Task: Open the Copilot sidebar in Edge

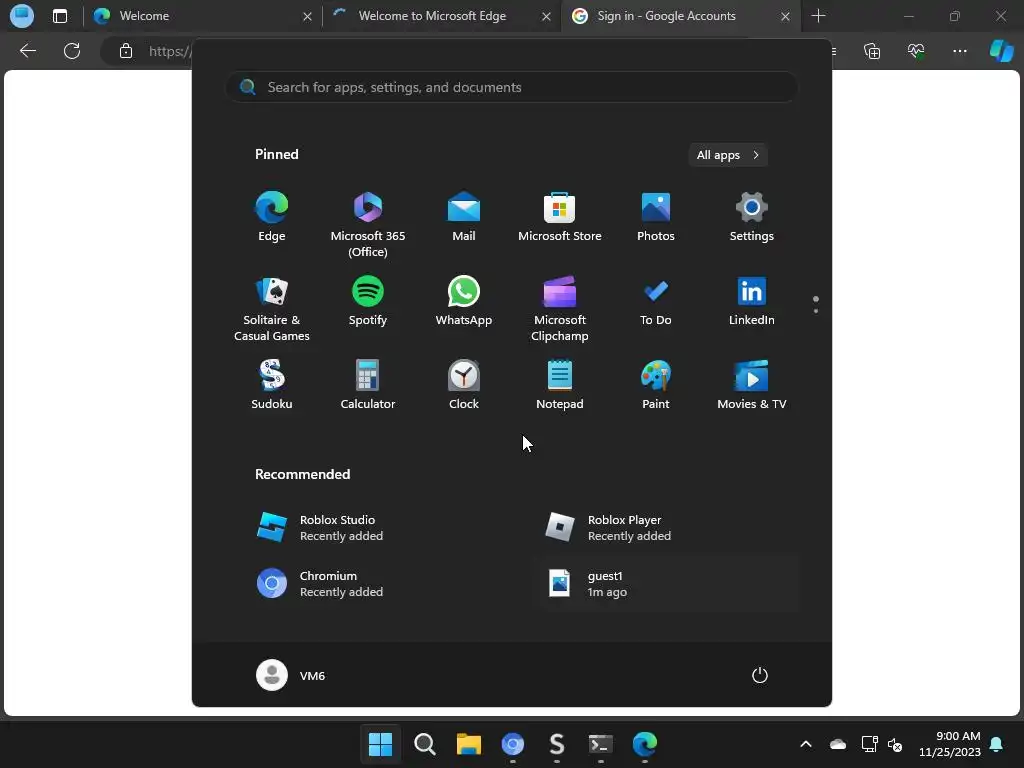Action: pyautogui.click(x=1001, y=51)
